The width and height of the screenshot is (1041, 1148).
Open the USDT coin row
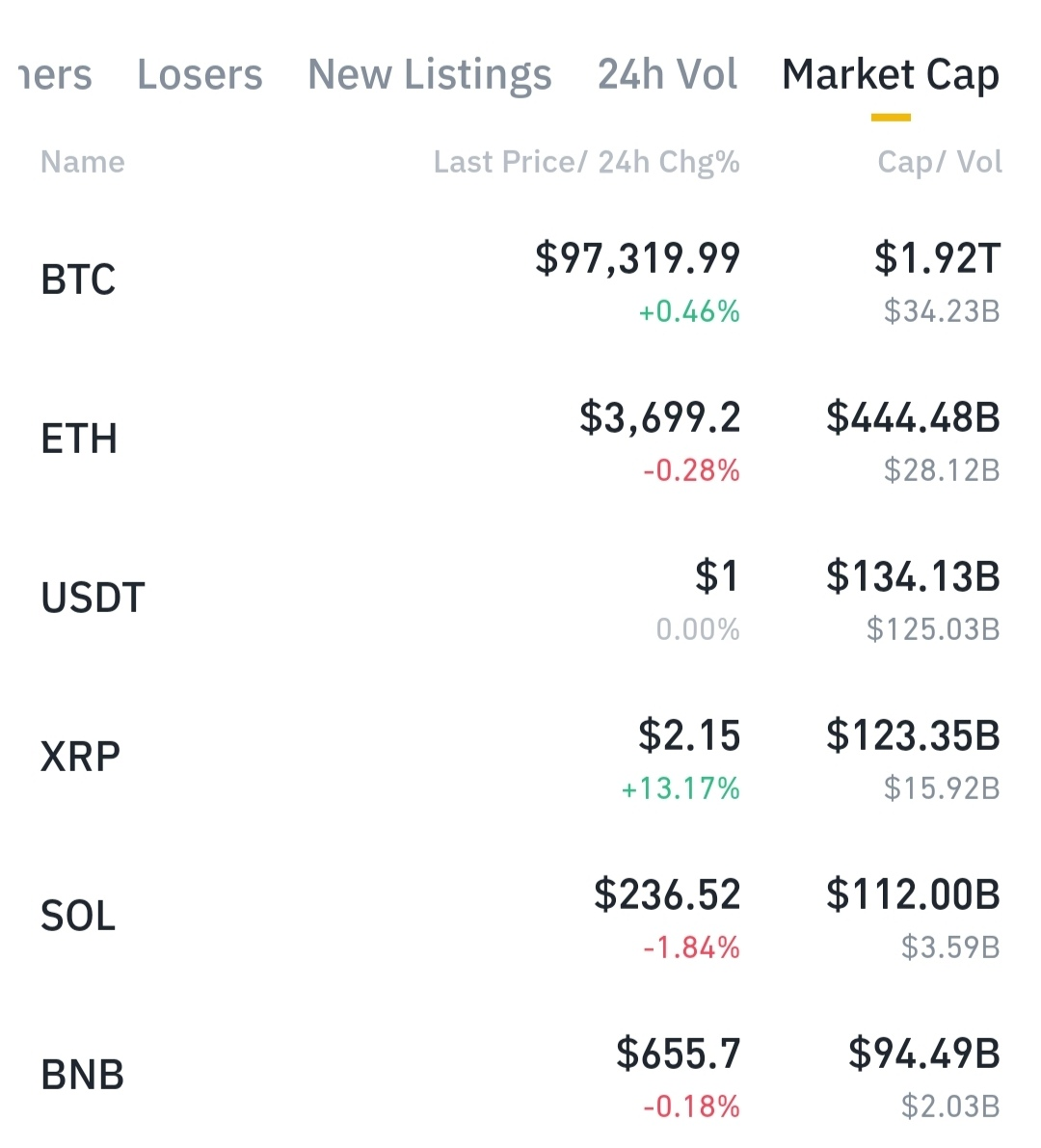point(520,599)
